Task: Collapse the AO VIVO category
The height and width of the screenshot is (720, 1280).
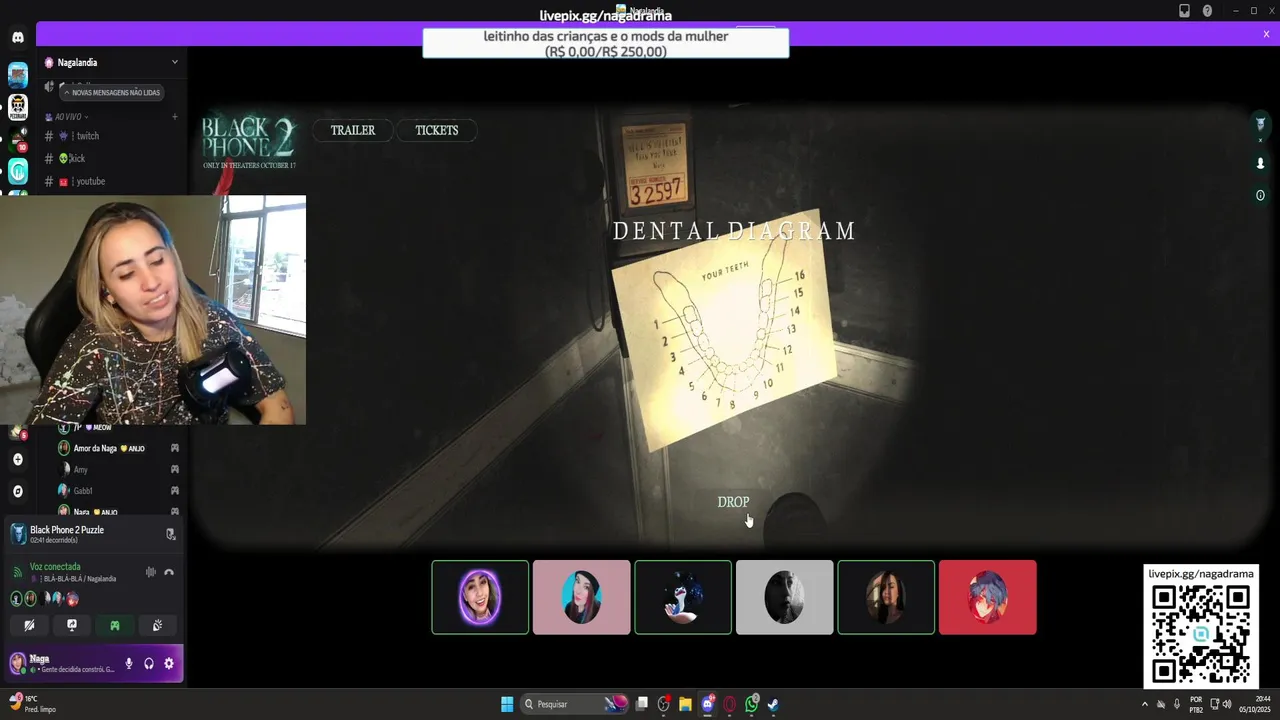Action: [70, 117]
